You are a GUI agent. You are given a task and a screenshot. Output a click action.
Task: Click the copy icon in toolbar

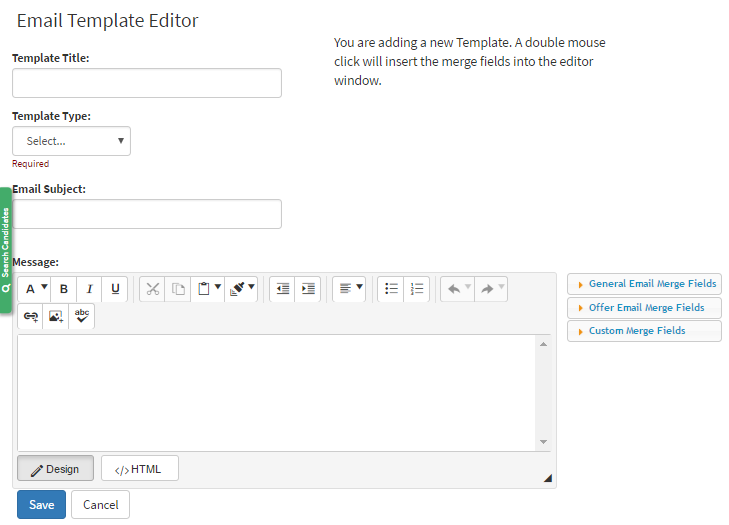click(179, 289)
